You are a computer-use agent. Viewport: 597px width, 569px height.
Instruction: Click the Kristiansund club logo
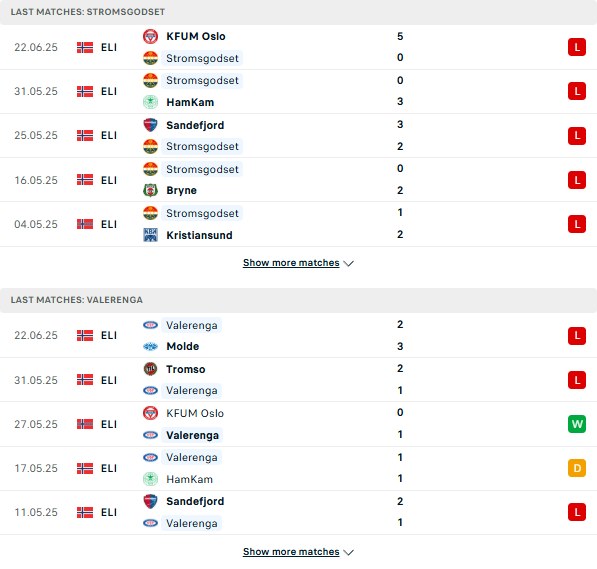(150, 235)
